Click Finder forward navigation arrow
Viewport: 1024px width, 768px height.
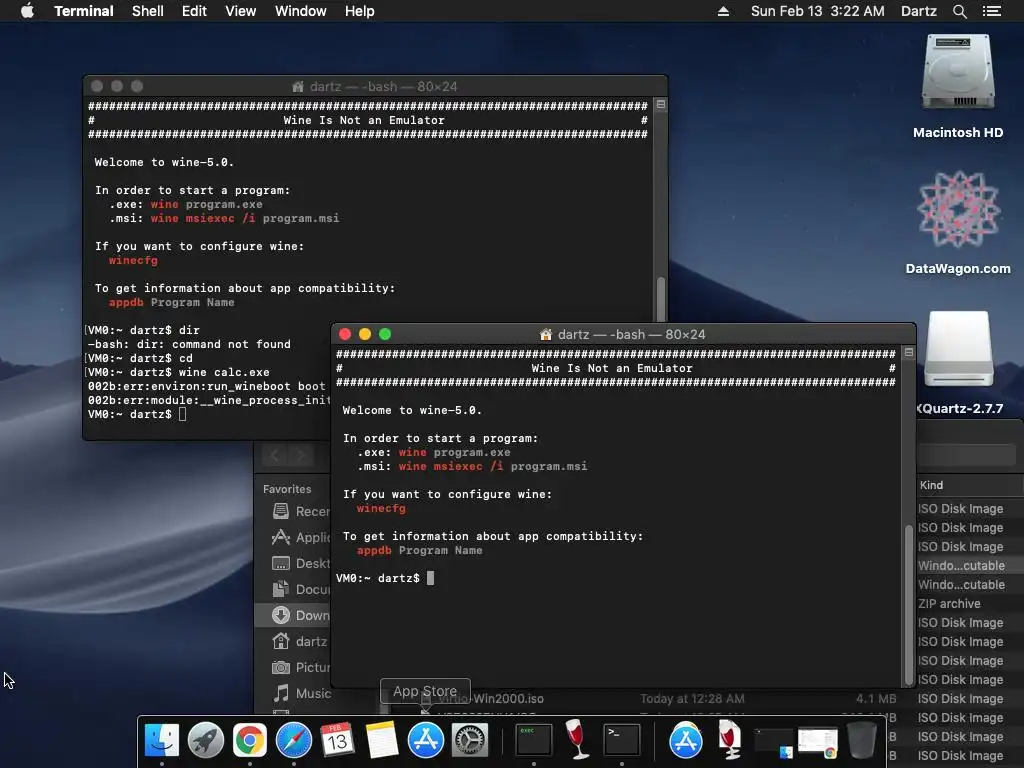click(300, 455)
